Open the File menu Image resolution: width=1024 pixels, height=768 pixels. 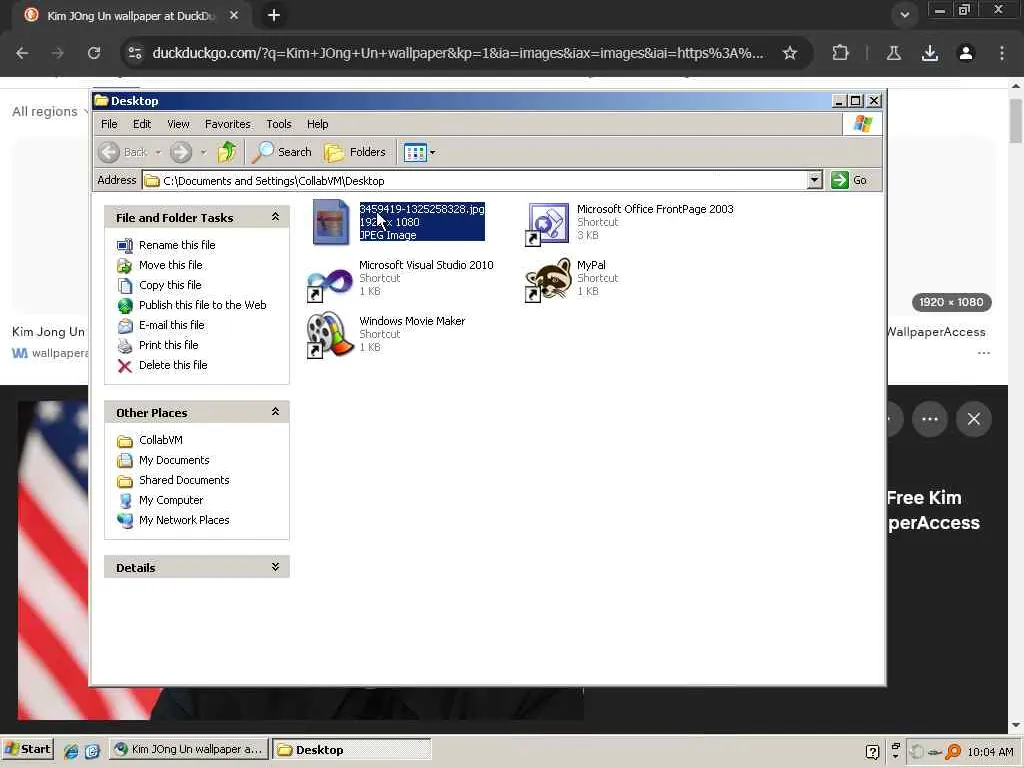click(109, 124)
